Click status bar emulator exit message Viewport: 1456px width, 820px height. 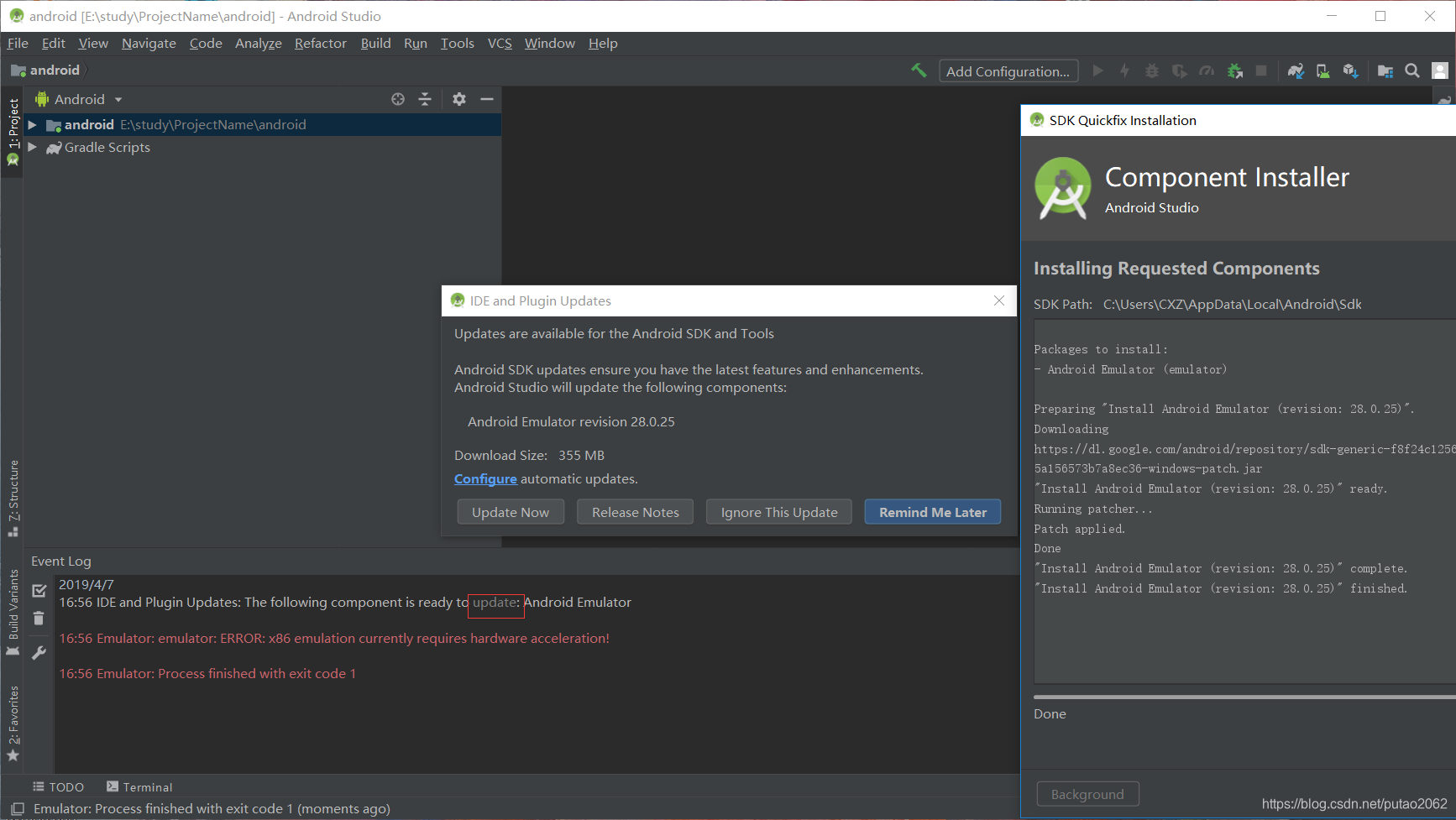[212, 809]
